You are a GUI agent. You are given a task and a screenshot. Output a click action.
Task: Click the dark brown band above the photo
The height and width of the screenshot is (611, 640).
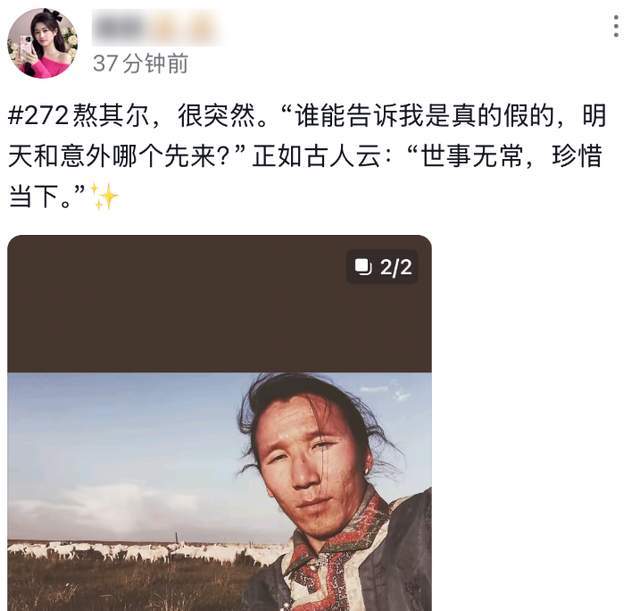tap(219, 304)
